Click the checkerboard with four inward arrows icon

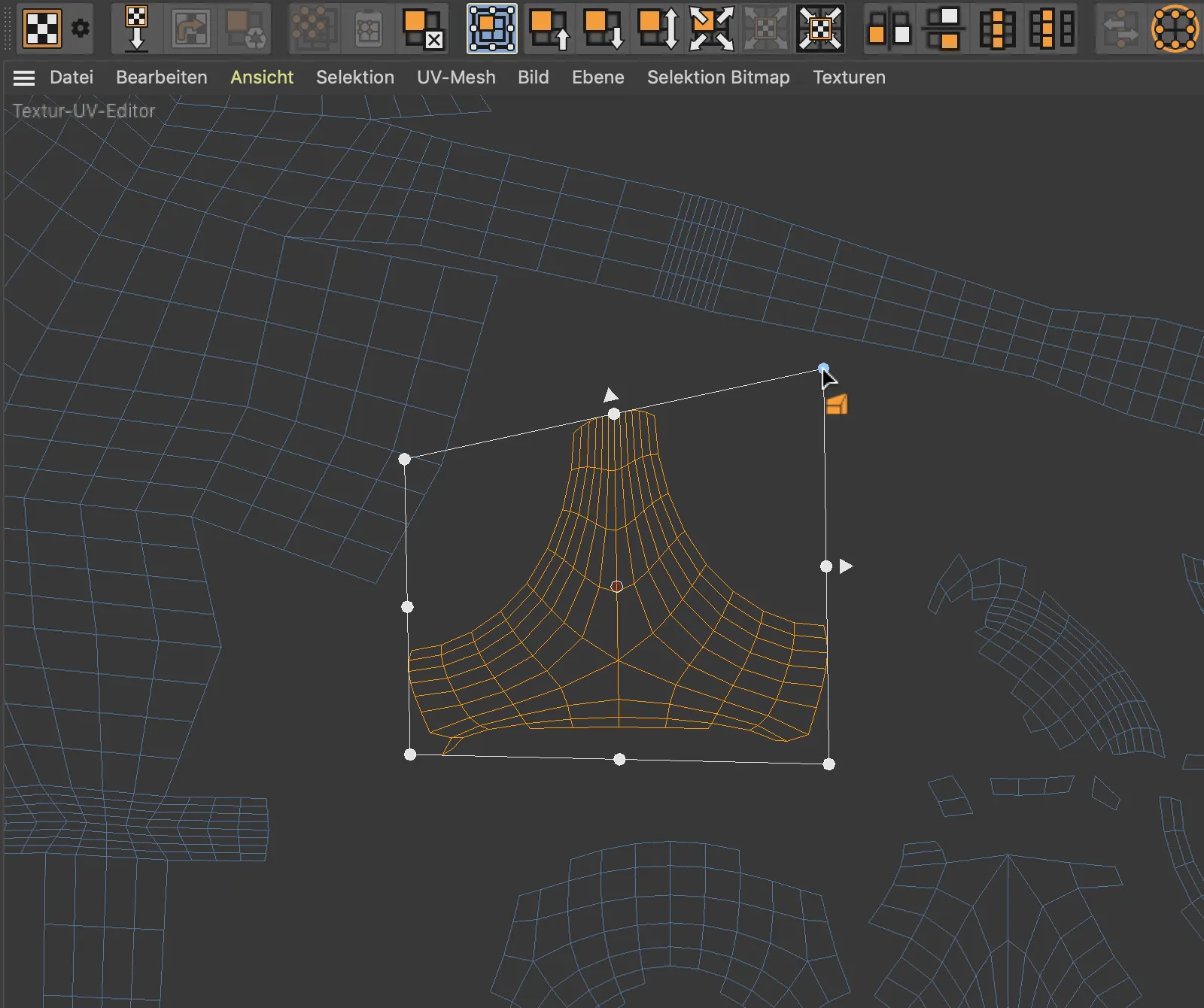[819, 29]
